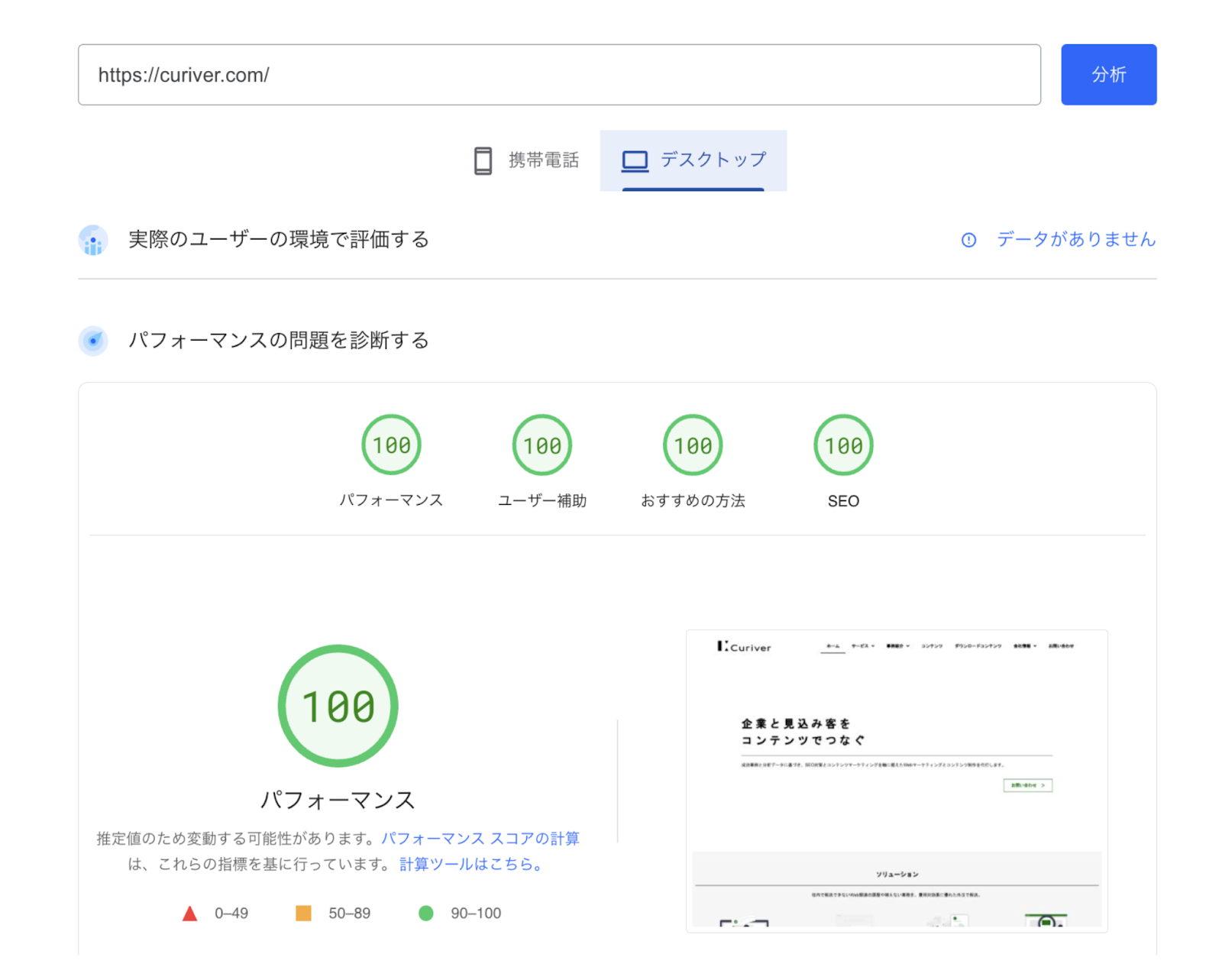The image size is (1222, 980).
Task: Select the ユーザー補助 score gauge
Action: 542,445
